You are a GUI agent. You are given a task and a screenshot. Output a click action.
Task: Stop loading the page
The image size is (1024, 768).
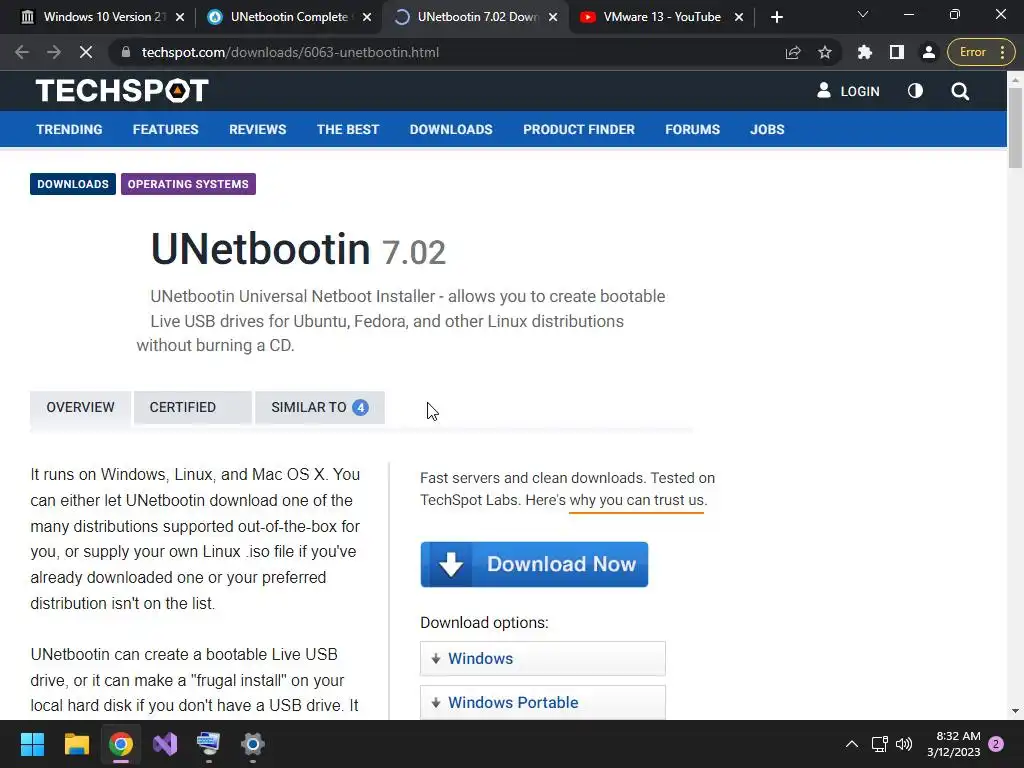tap(86, 52)
